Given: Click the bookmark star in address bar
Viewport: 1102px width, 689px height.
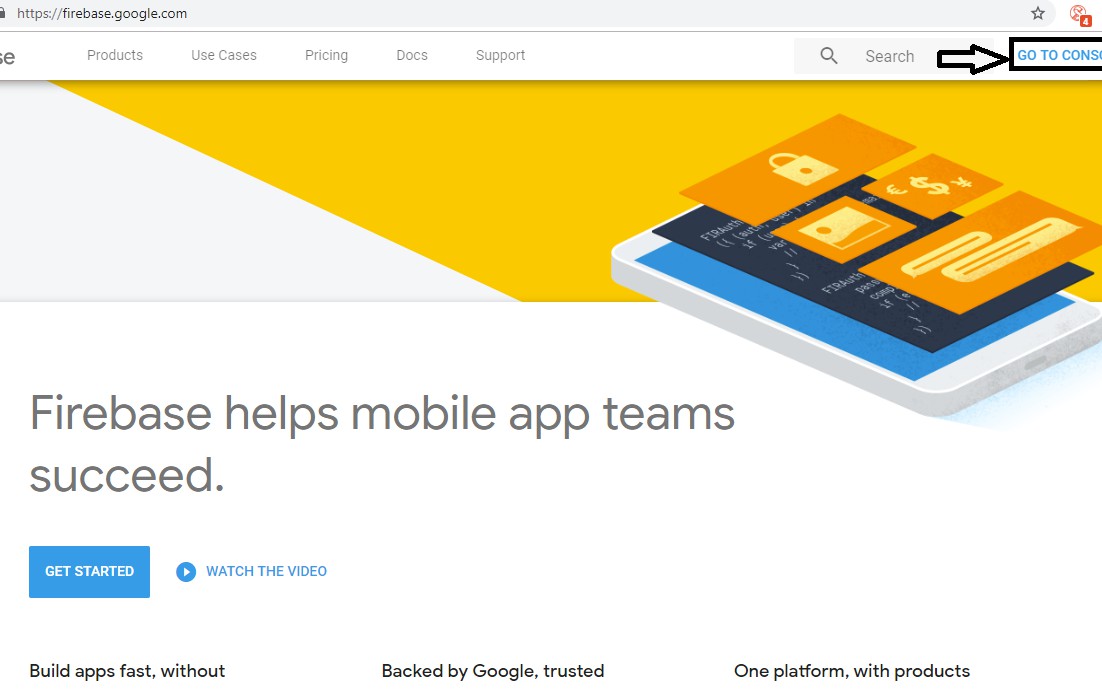Looking at the screenshot, I should [1037, 14].
